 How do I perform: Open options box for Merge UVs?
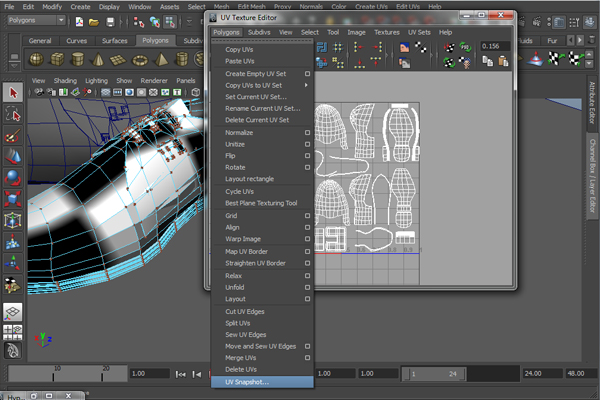coord(307,358)
